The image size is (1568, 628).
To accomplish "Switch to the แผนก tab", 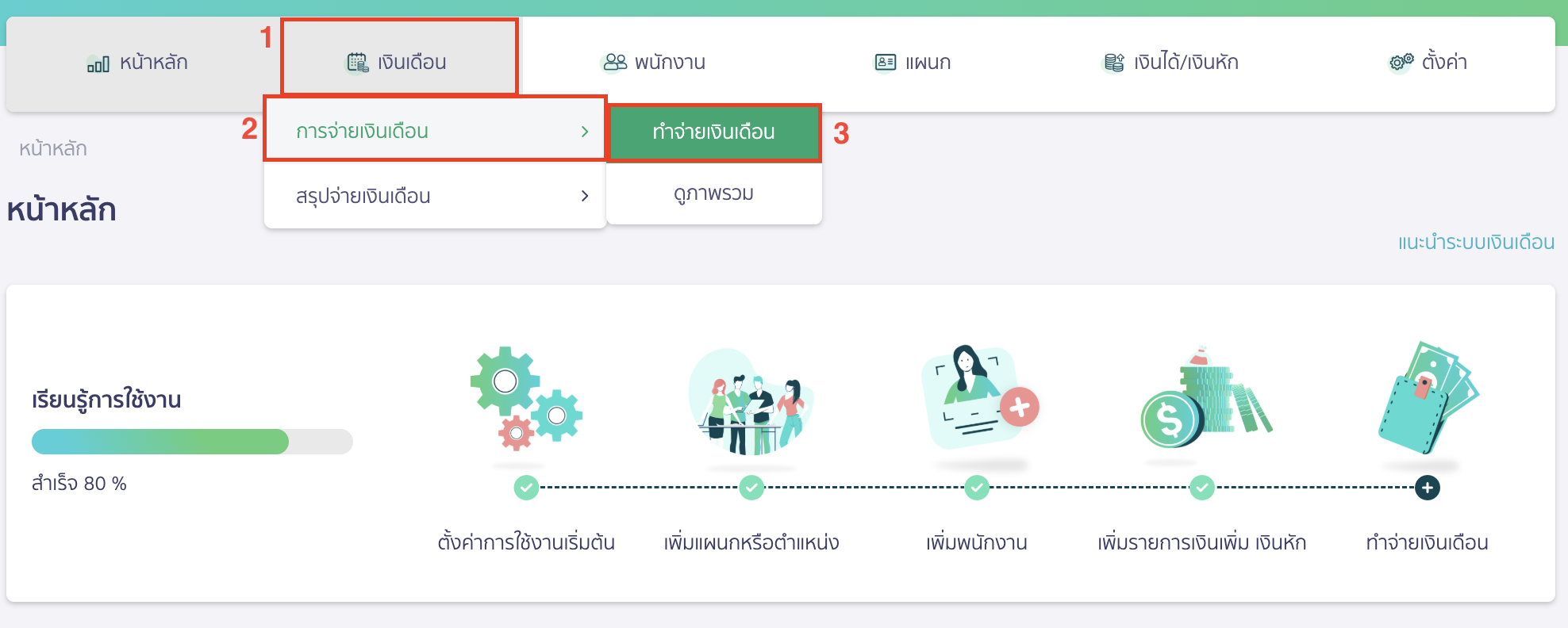I will point(913,63).
